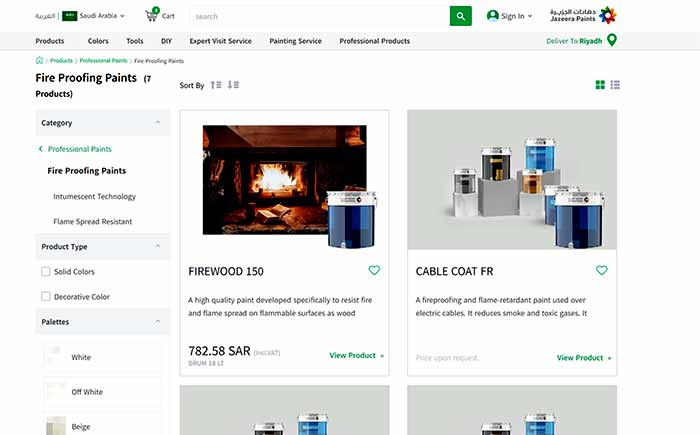Click Products breadcrumb link
700x435 pixels.
(61, 61)
